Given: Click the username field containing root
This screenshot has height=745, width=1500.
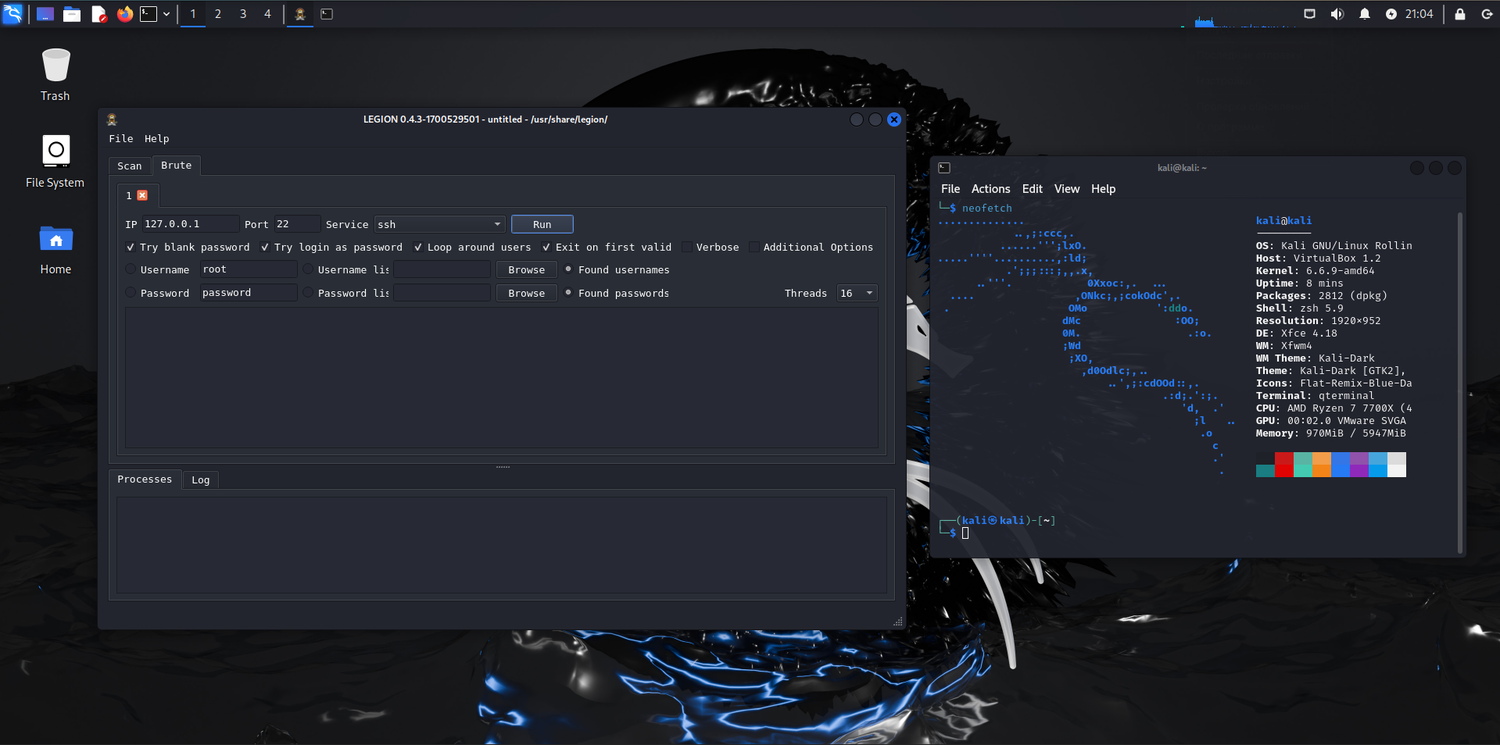Looking at the screenshot, I should point(248,269).
